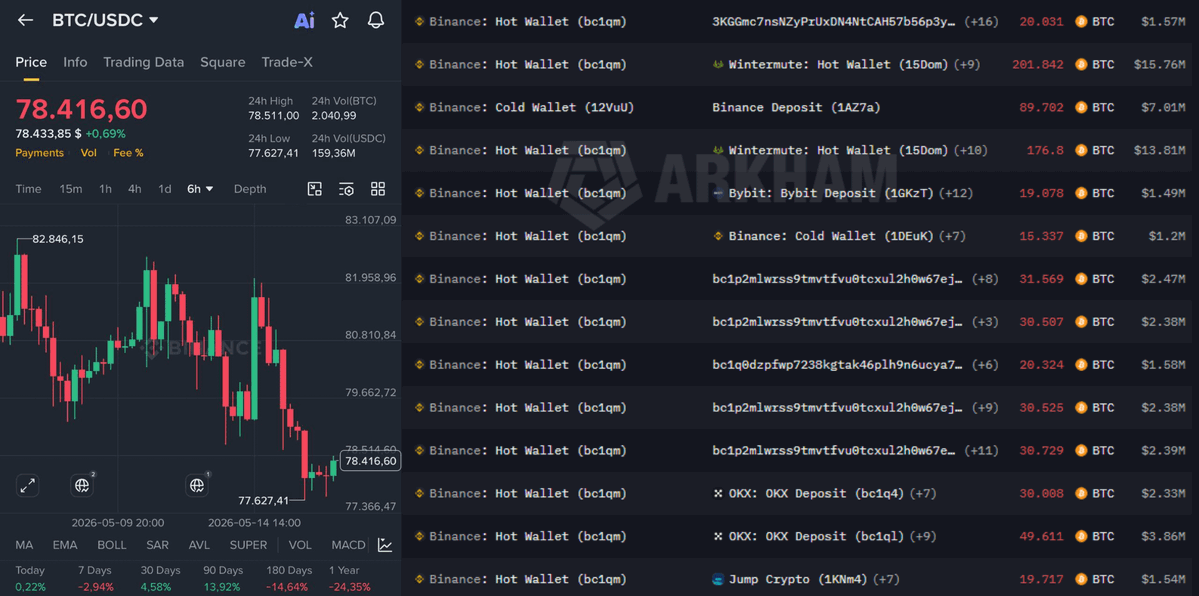
Task: Click the current price tag 78.416,60 on chart axis
Action: [371, 461]
